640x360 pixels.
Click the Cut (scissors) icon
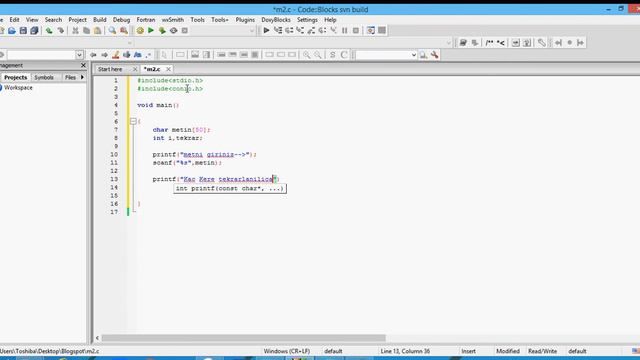point(75,31)
